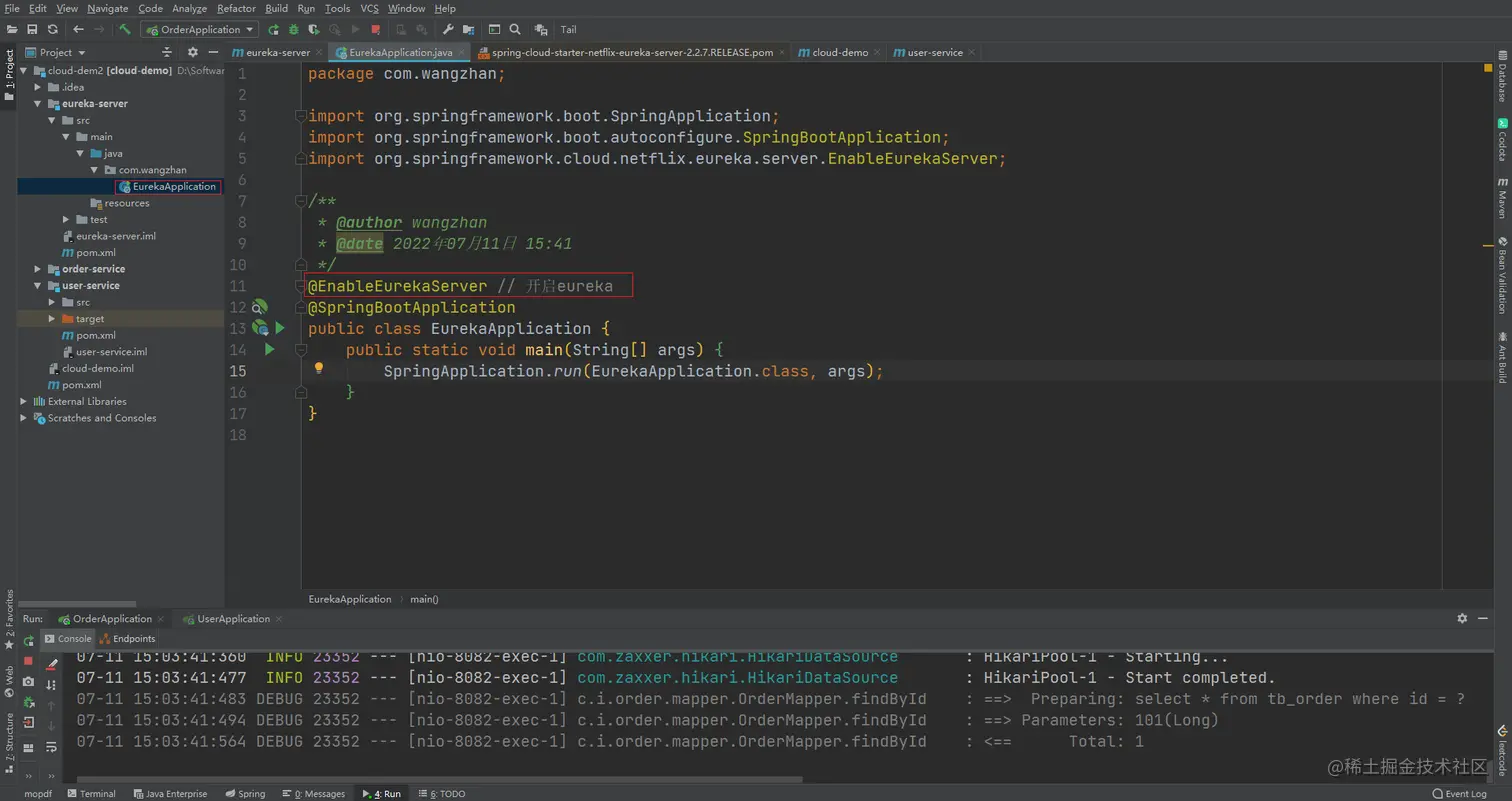Open Run panel gear settings
The width and height of the screenshot is (1512, 801).
click(x=1462, y=619)
